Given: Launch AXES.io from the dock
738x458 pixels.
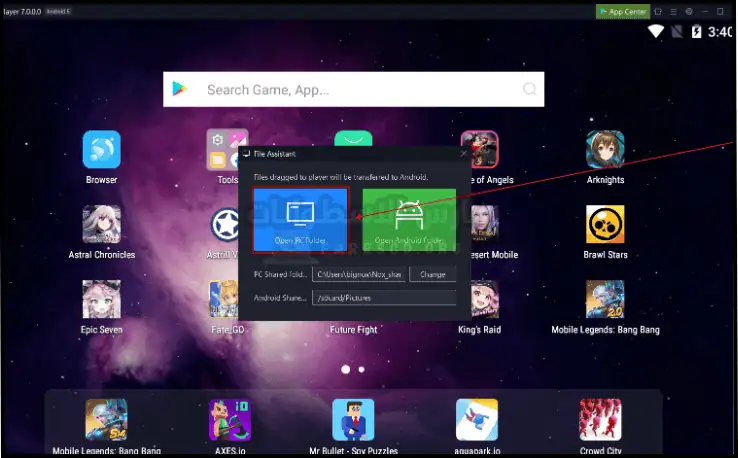Looking at the screenshot, I should [229, 420].
